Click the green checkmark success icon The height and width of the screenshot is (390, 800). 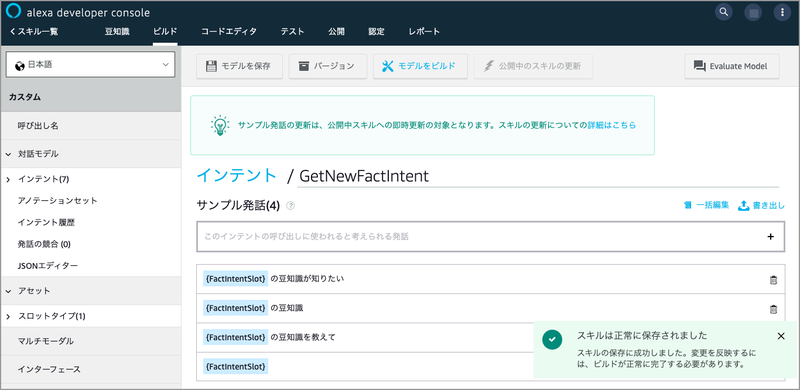[552, 340]
